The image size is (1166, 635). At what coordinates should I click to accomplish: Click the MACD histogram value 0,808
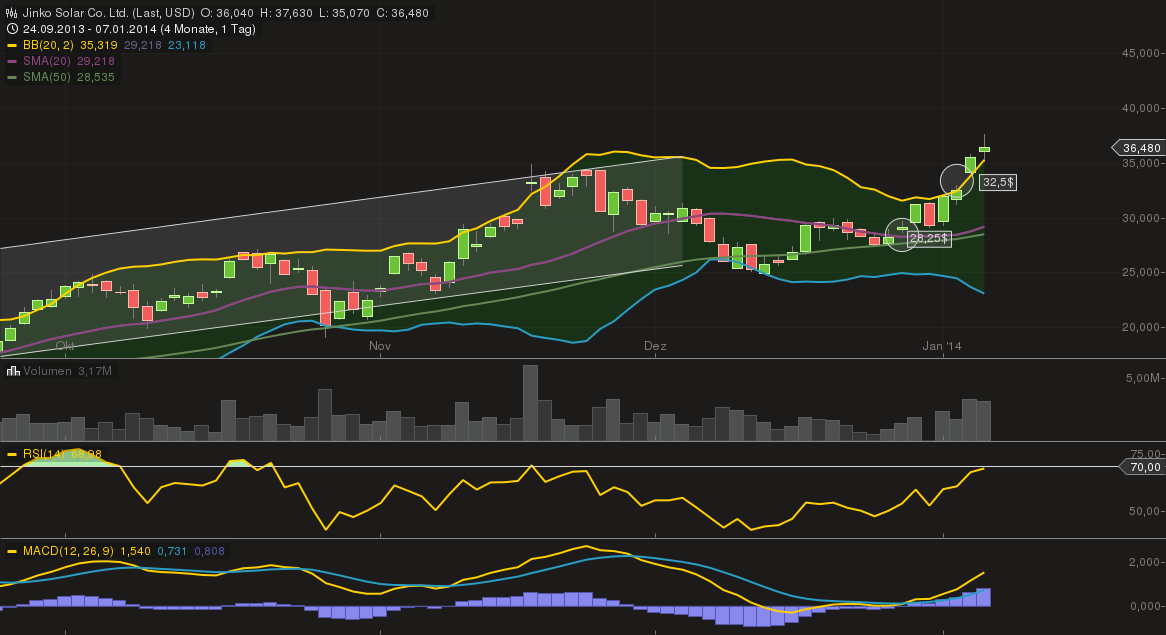pos(209,552)
